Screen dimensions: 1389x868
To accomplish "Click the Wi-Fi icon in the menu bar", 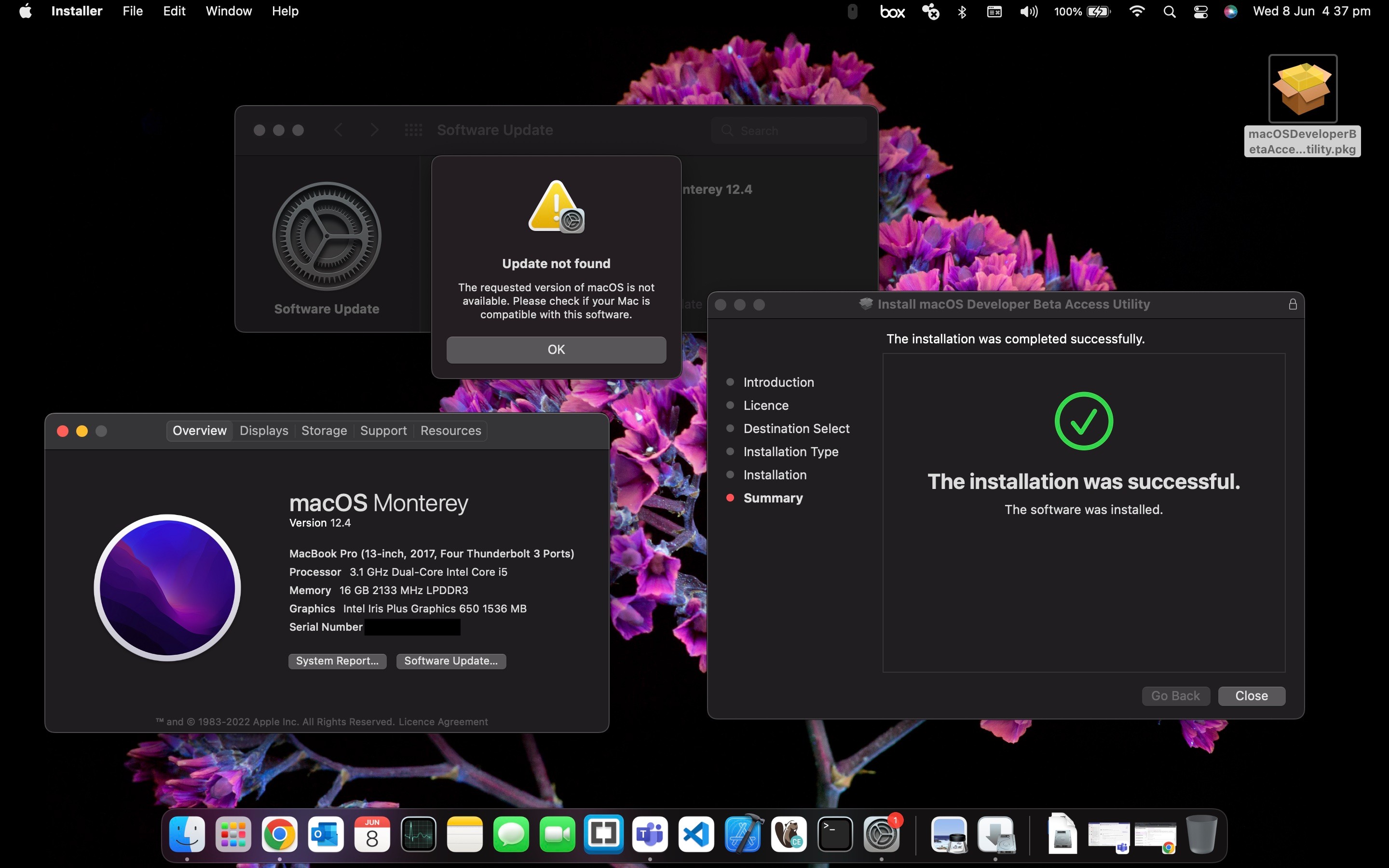I will (1137, 12).
